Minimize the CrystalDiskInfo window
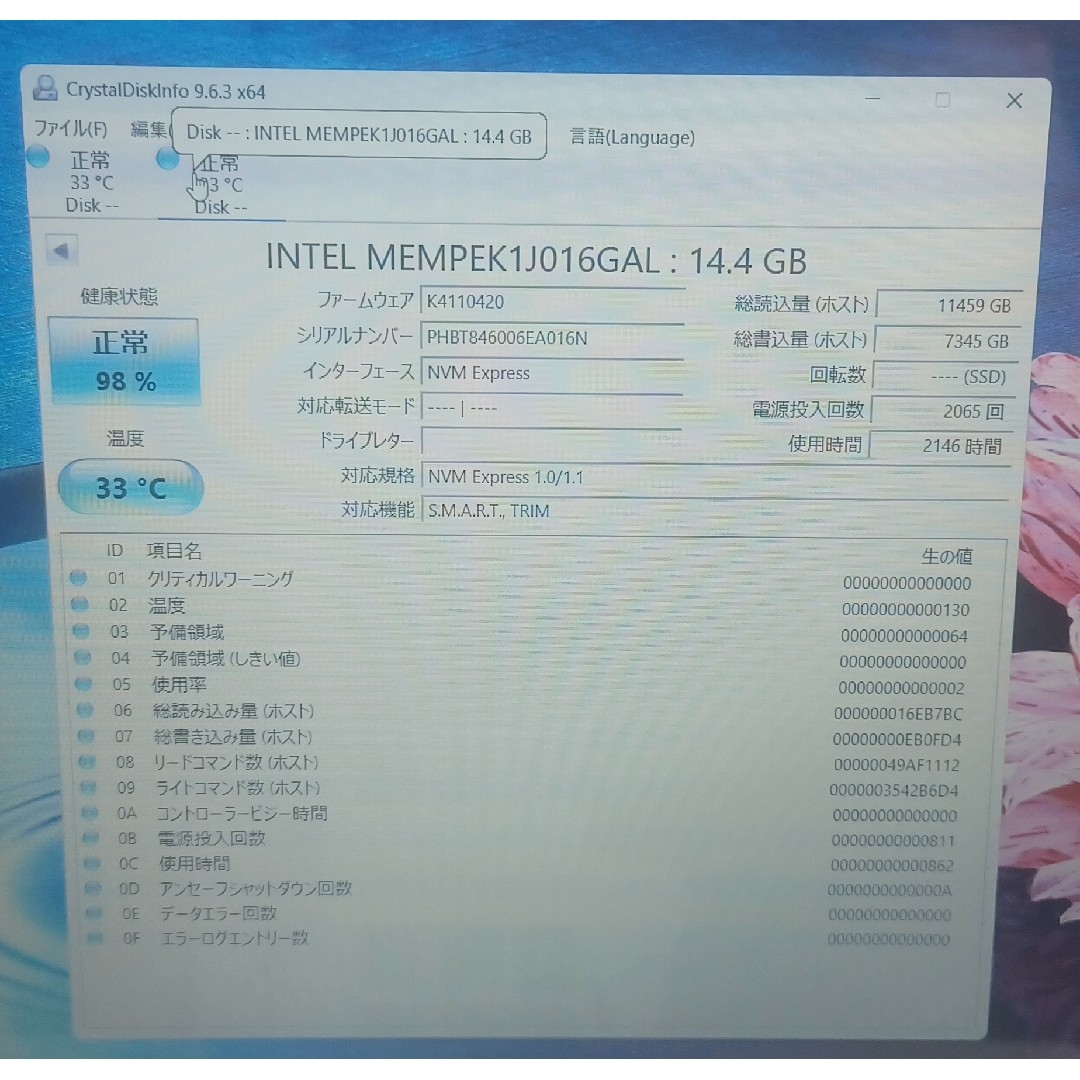Image resolution: width=1080 pixels, height=1080 pixels. (873, 98)
